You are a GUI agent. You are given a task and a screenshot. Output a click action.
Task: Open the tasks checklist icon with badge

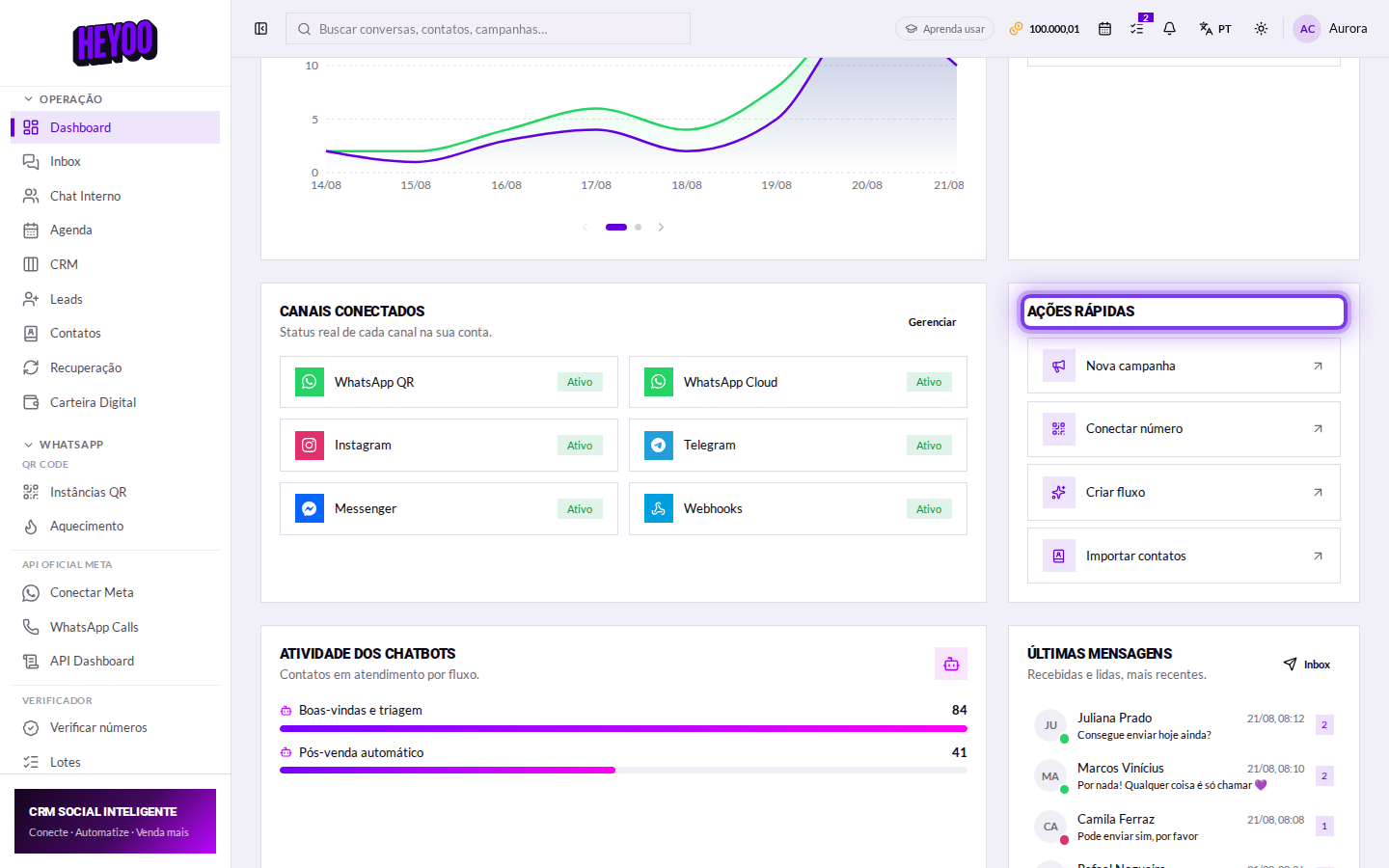pos(1138,29)
